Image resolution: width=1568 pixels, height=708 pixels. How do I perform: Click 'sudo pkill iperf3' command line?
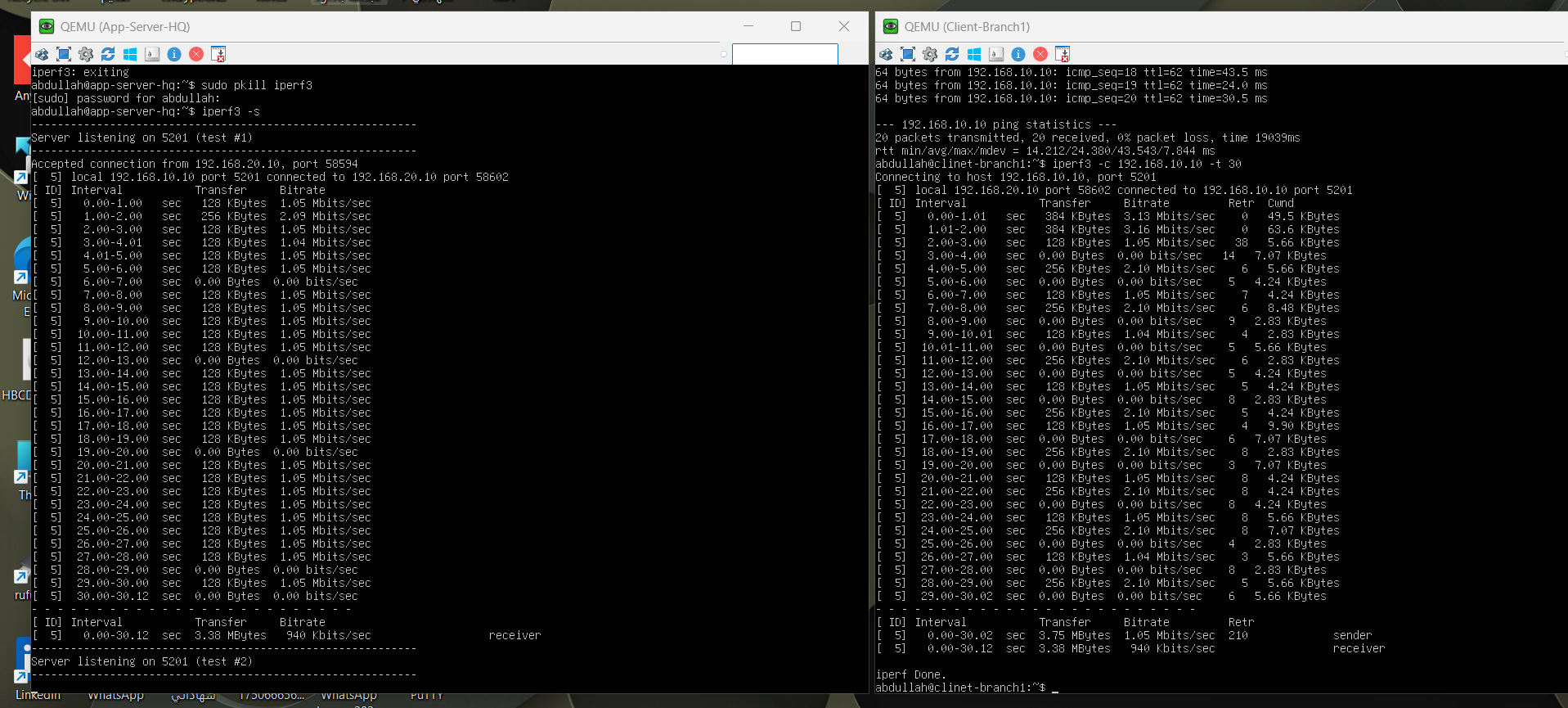coord(172,85)
